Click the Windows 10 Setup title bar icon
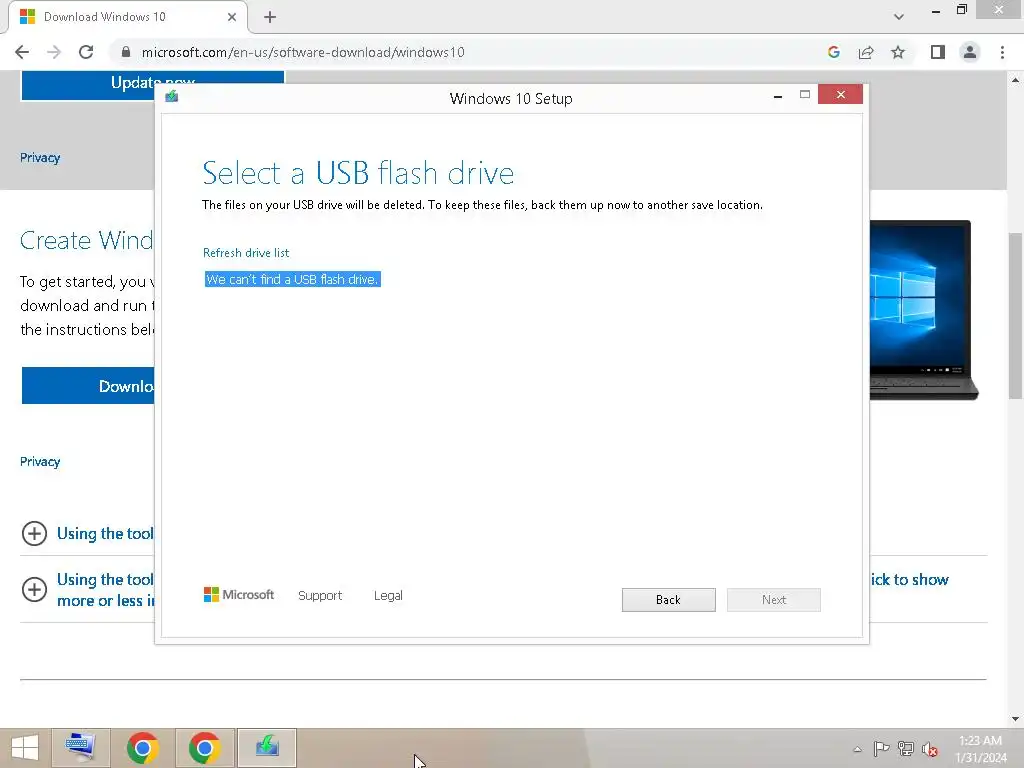Image resolution: width=1024 pixels, height=768 pixels. tap(172, 97)
